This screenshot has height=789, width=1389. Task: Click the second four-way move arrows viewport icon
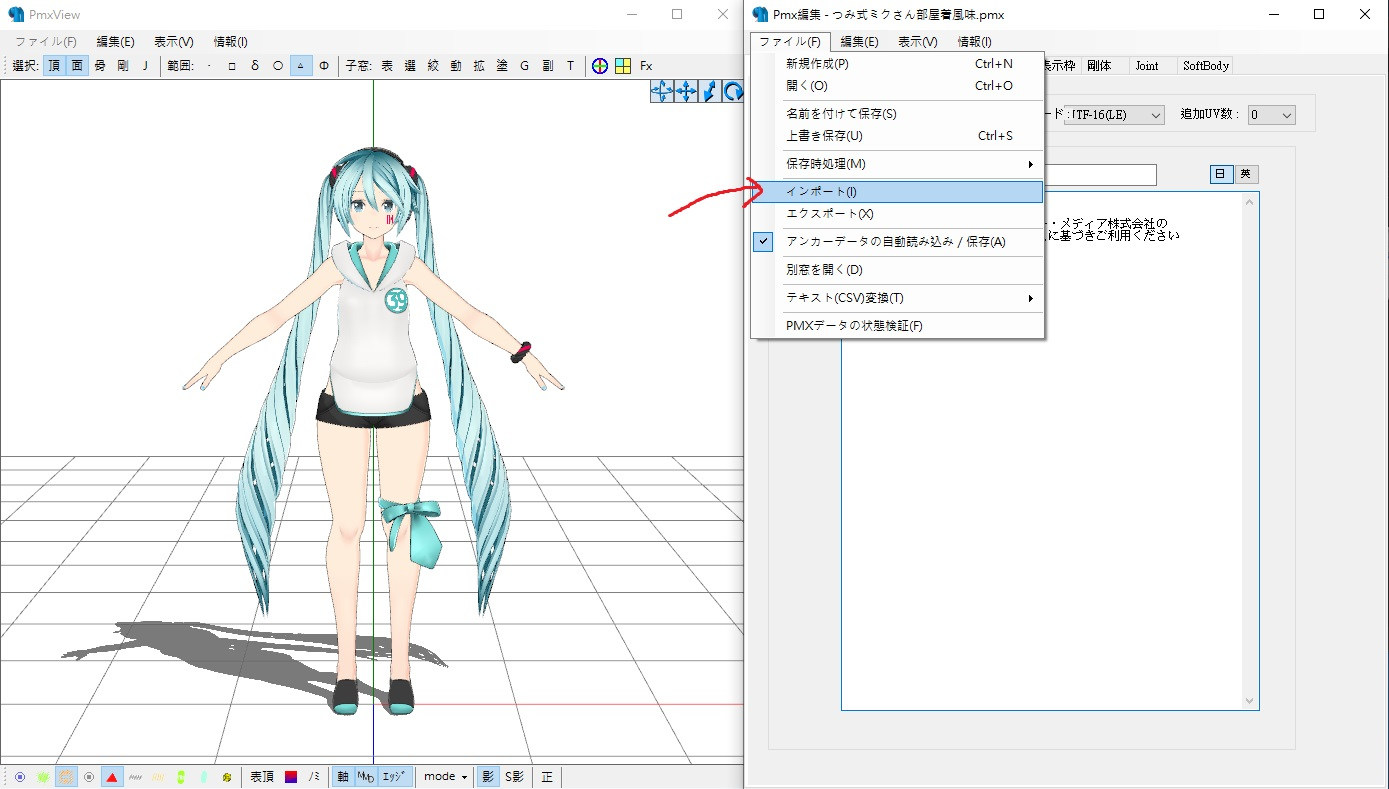[686, 91]
